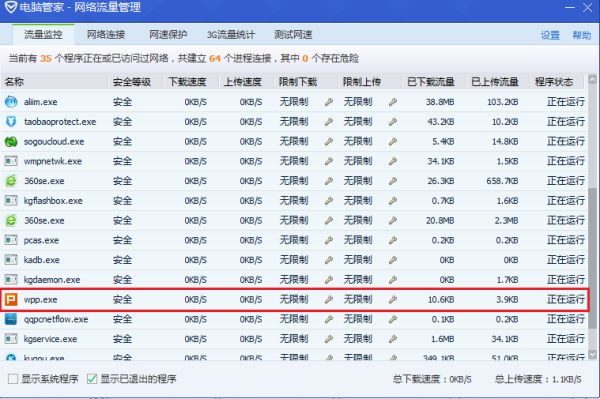Click 正在运行 status of kgservice.exe

(x=566, y=339)
